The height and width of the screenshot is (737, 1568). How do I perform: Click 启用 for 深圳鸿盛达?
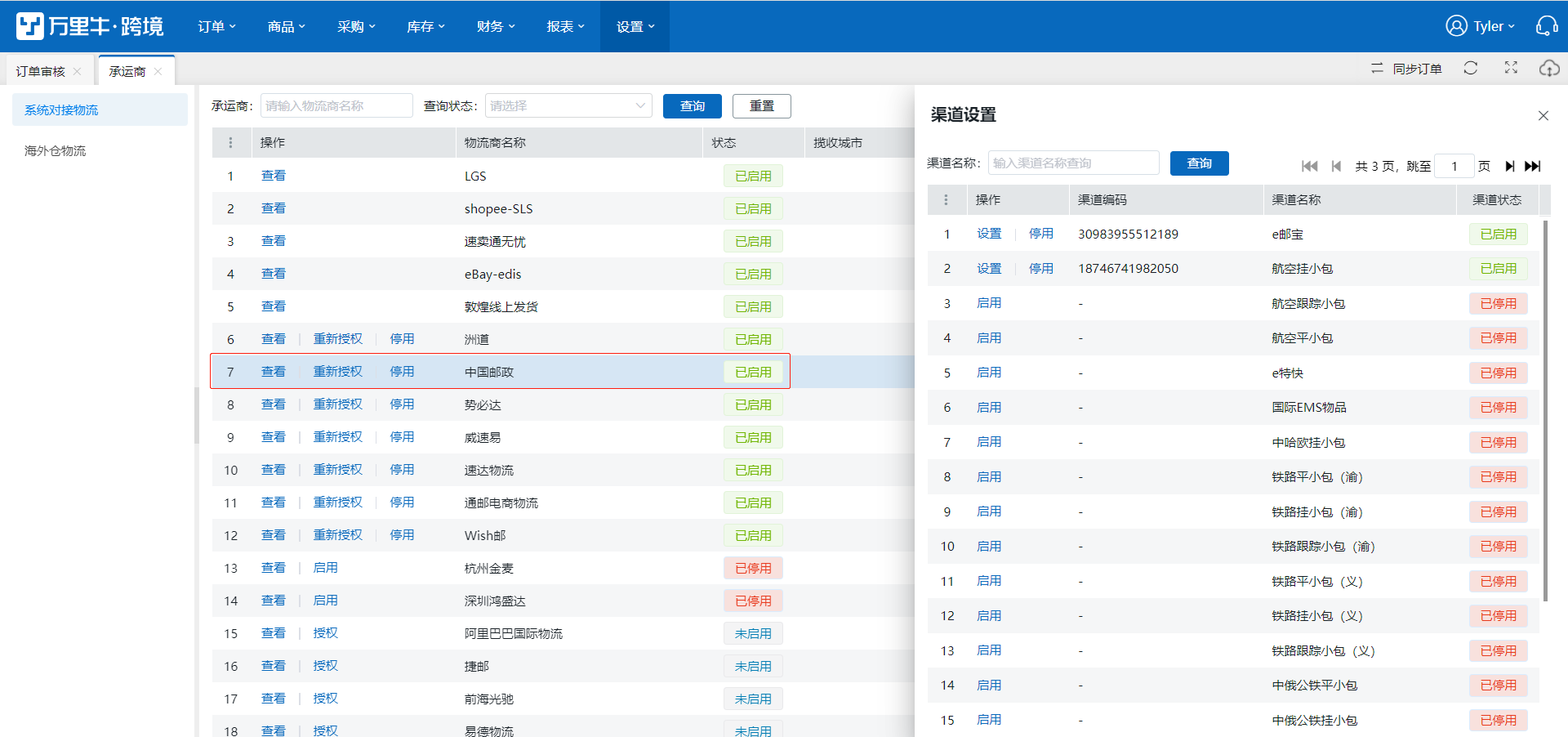[326, 601]
